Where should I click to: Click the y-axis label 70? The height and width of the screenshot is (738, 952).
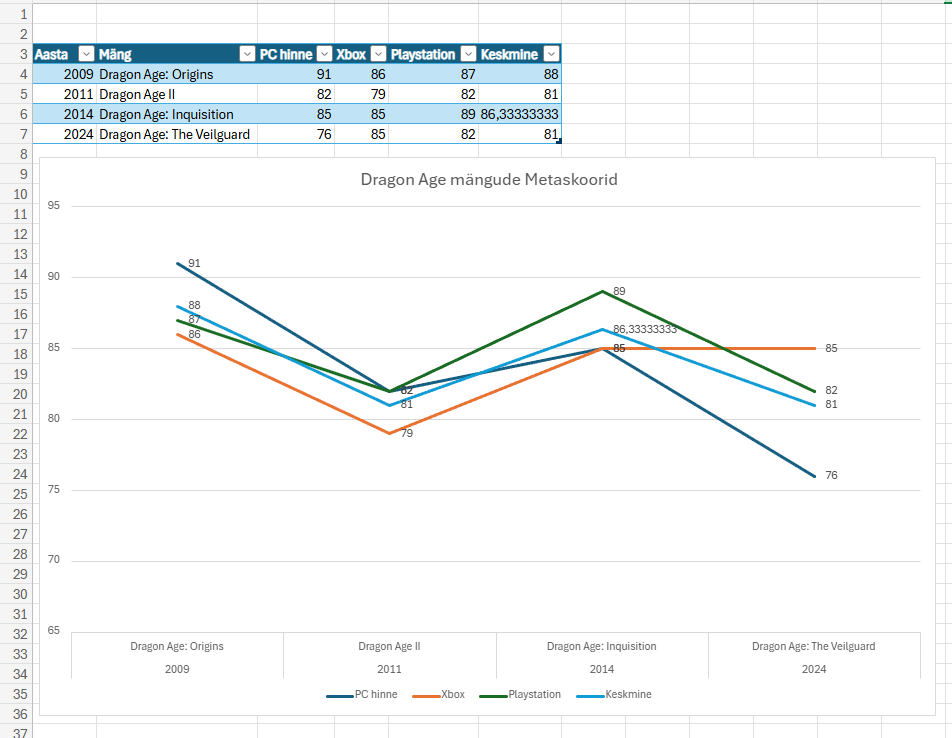click(x=53, y=560)
